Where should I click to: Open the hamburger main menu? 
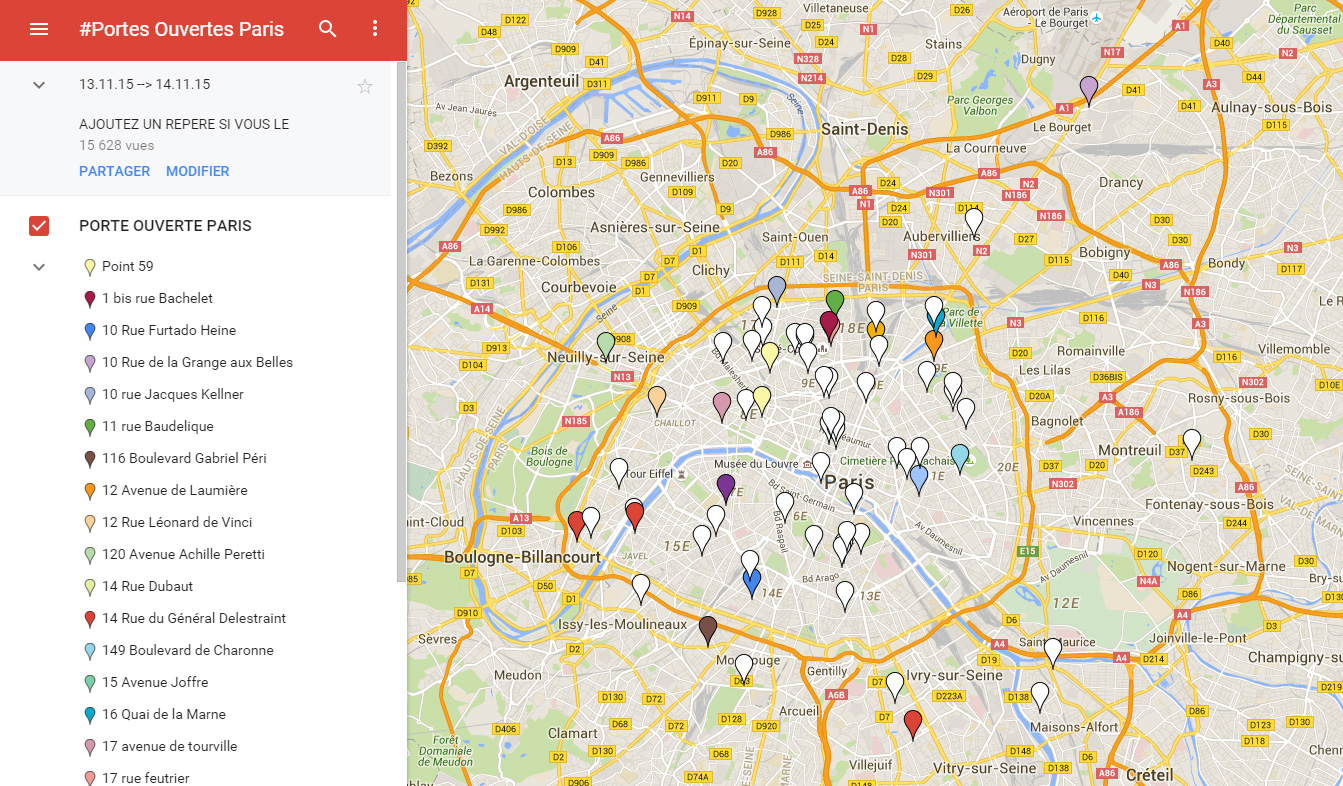tap(39, 29)
